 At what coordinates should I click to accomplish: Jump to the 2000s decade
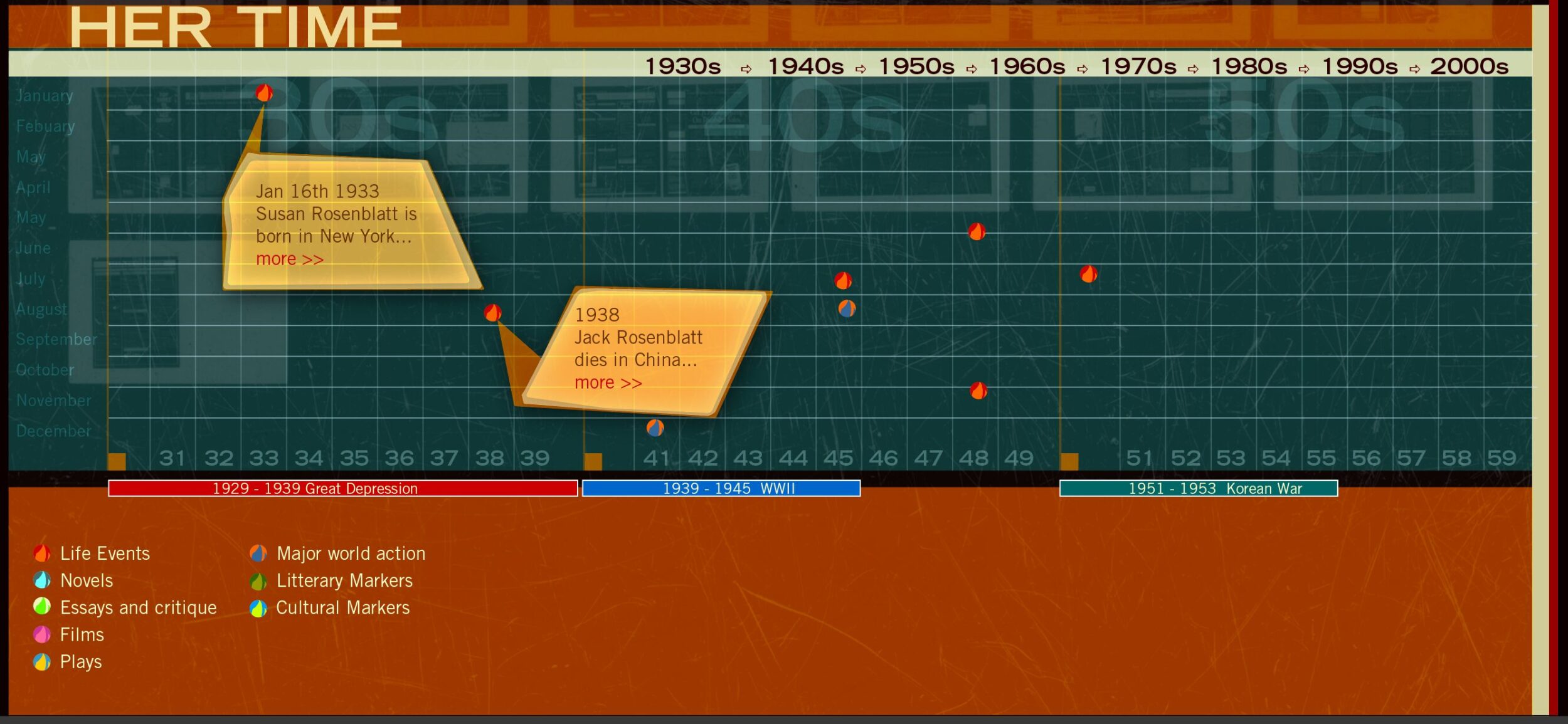point(1469,66)
